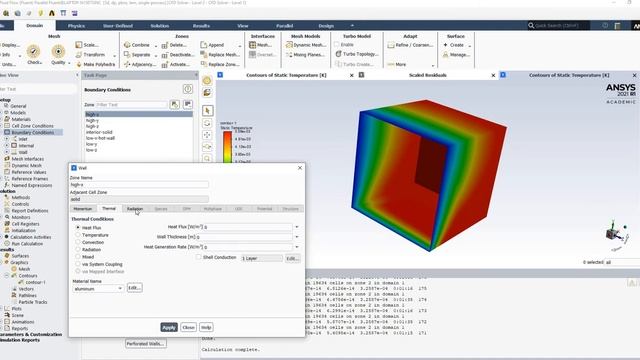Expand the Wall tree node
Image resolution: width=640 pixels, height=360 pixels.
click(x=7, y=152)
